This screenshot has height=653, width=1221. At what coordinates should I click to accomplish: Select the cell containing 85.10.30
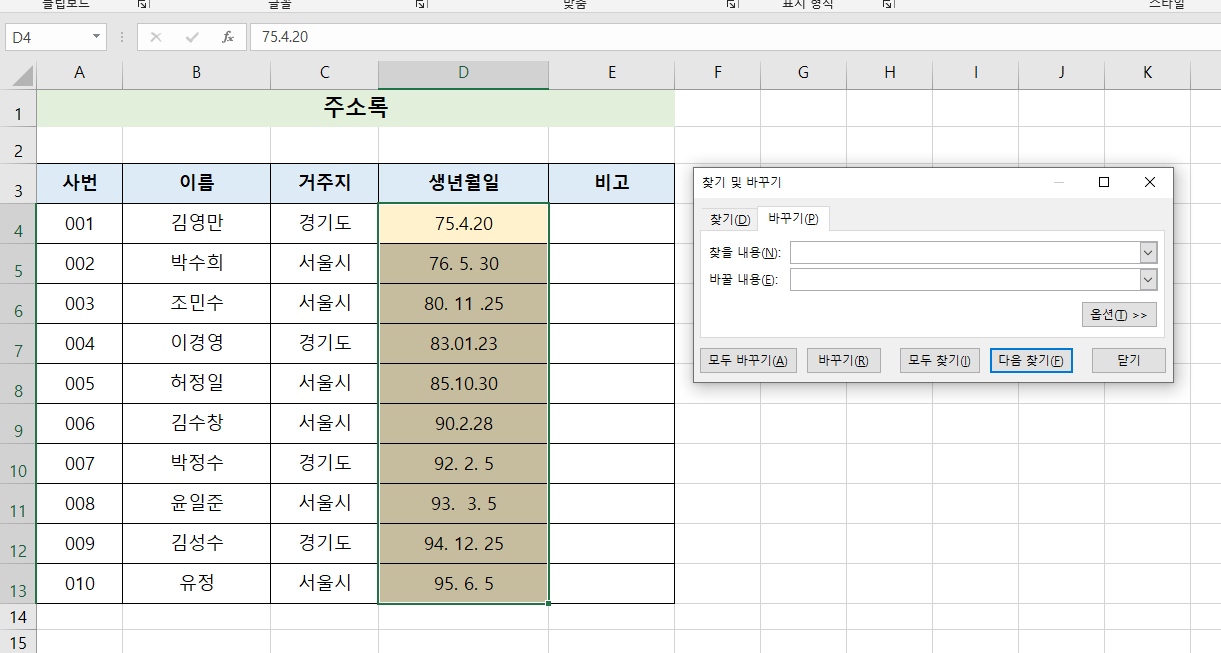click(x=463, y=383)
